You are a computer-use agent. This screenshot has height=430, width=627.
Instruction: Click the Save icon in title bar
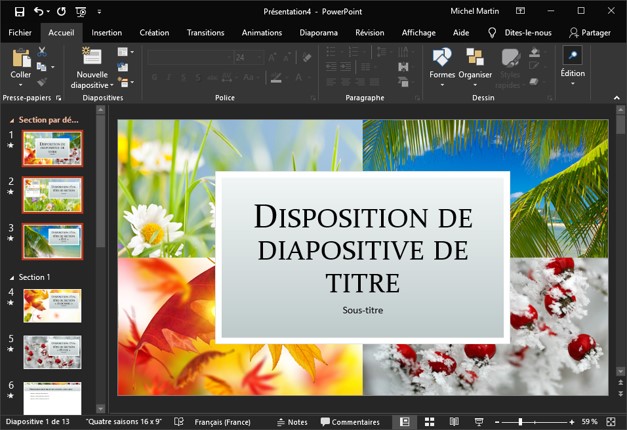pos(17,11)
